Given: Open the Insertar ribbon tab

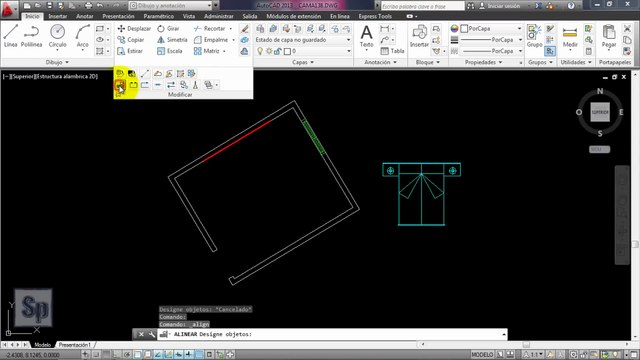Looking at the screenshot, I should click(58, 16).
